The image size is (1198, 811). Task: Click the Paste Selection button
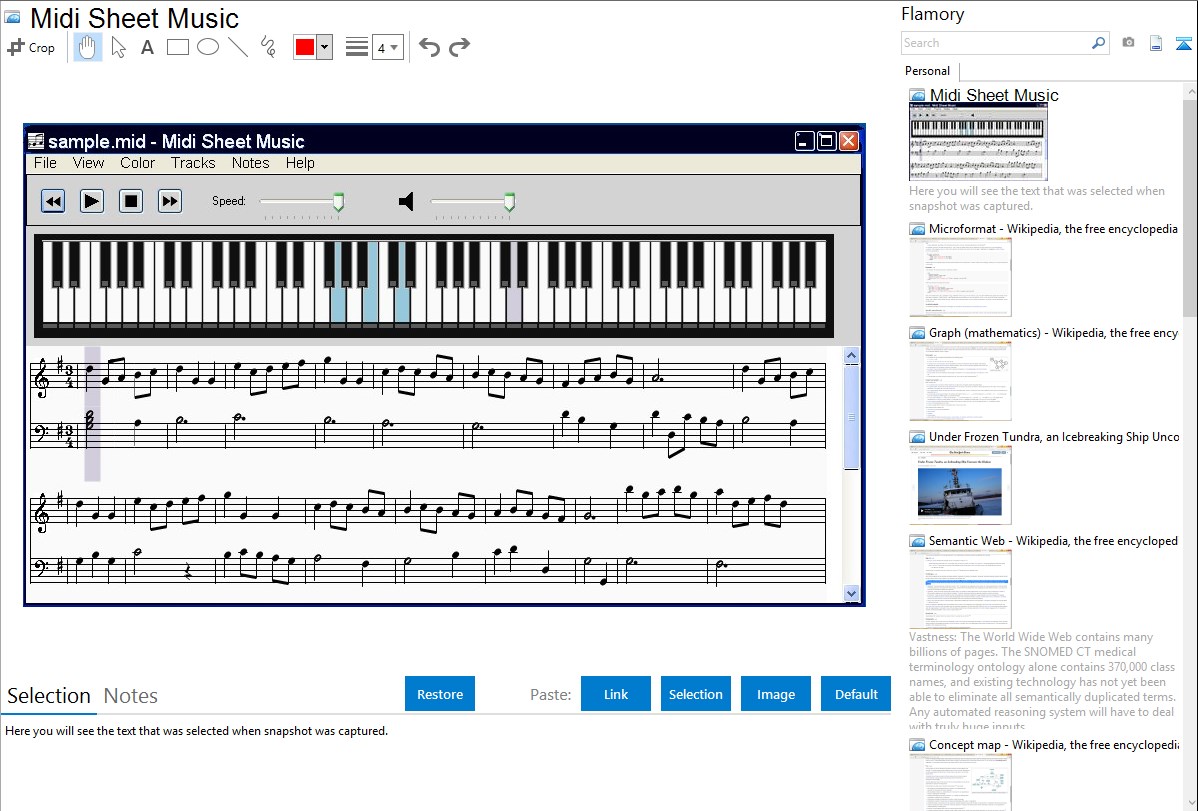(696, 694)
